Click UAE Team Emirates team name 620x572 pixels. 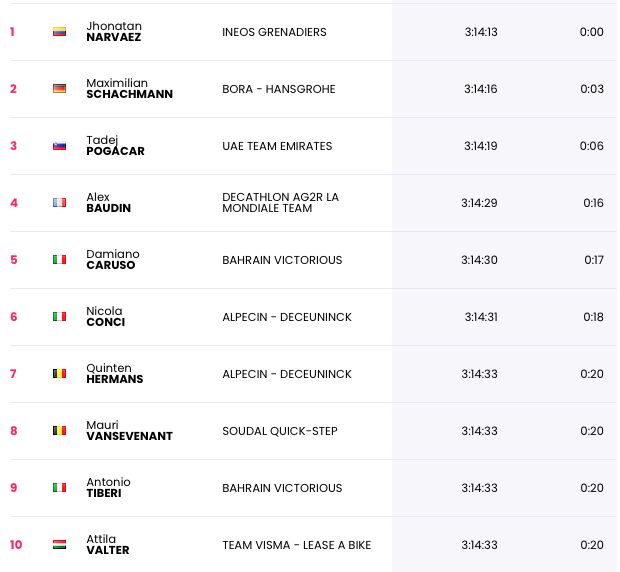coord(277,146)
